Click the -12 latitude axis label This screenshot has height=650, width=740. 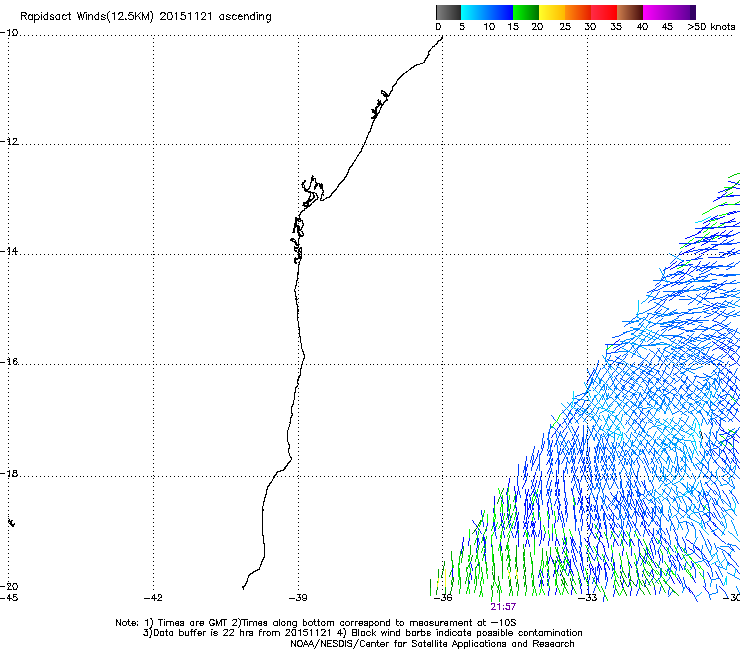[x=9, y=142]
